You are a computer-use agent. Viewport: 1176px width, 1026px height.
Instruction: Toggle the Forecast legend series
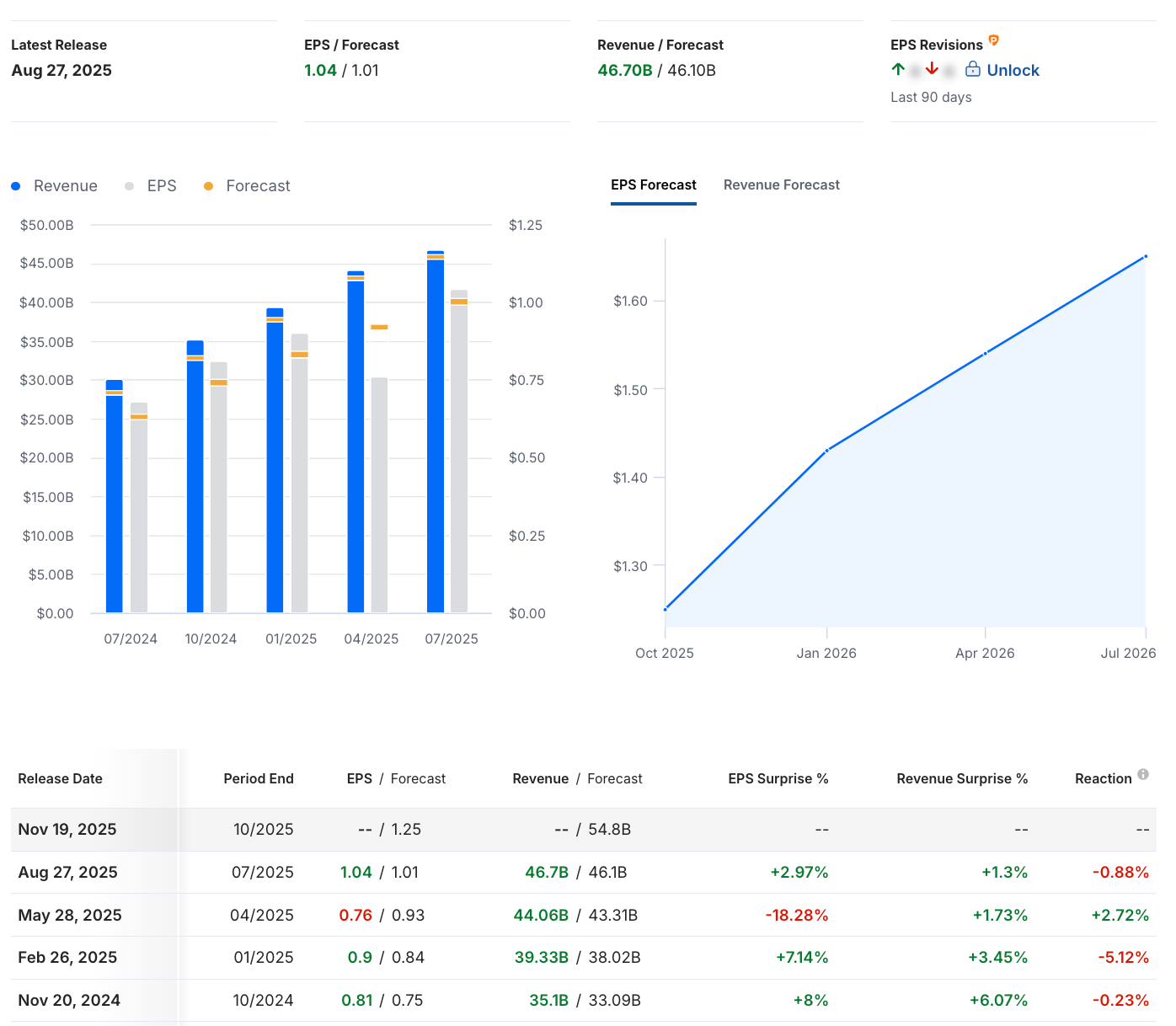tap(247, 186)
